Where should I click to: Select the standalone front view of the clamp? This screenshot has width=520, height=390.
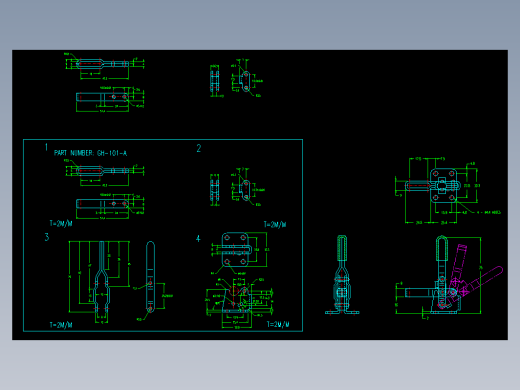point(342,275)
